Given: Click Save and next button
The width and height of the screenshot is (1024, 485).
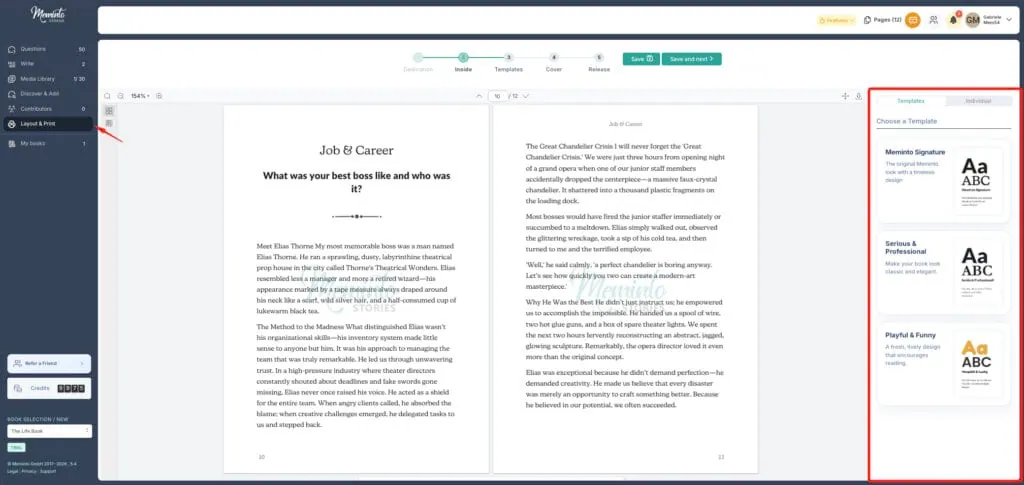Looking at the screenshot, I should [692, 59].
